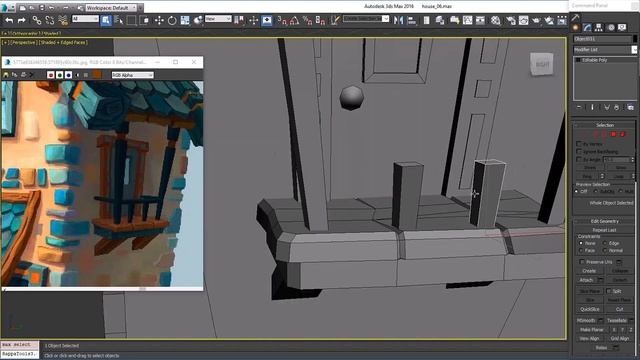Select Element sub-object level icon
The height and width of the screenshot is (360, 640).
622,134
